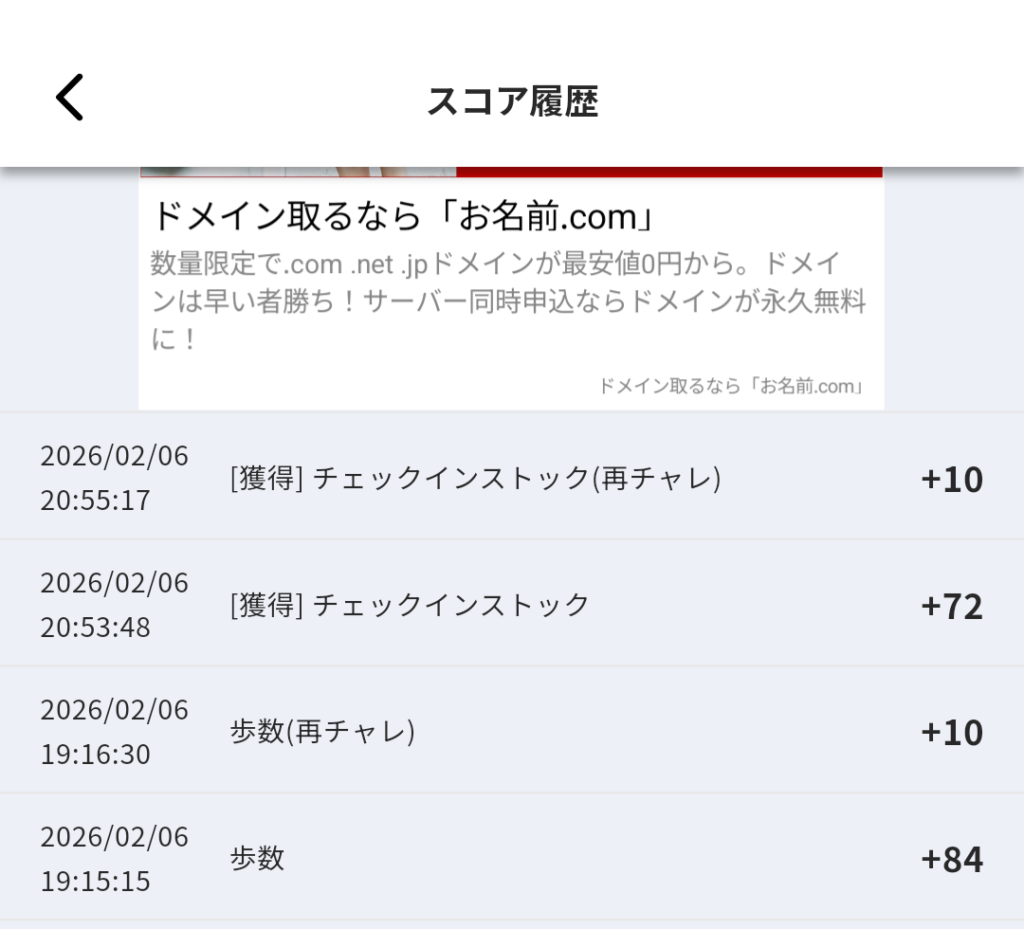Click the +84 score value
Screen dimensions: 1024x929
951,859
